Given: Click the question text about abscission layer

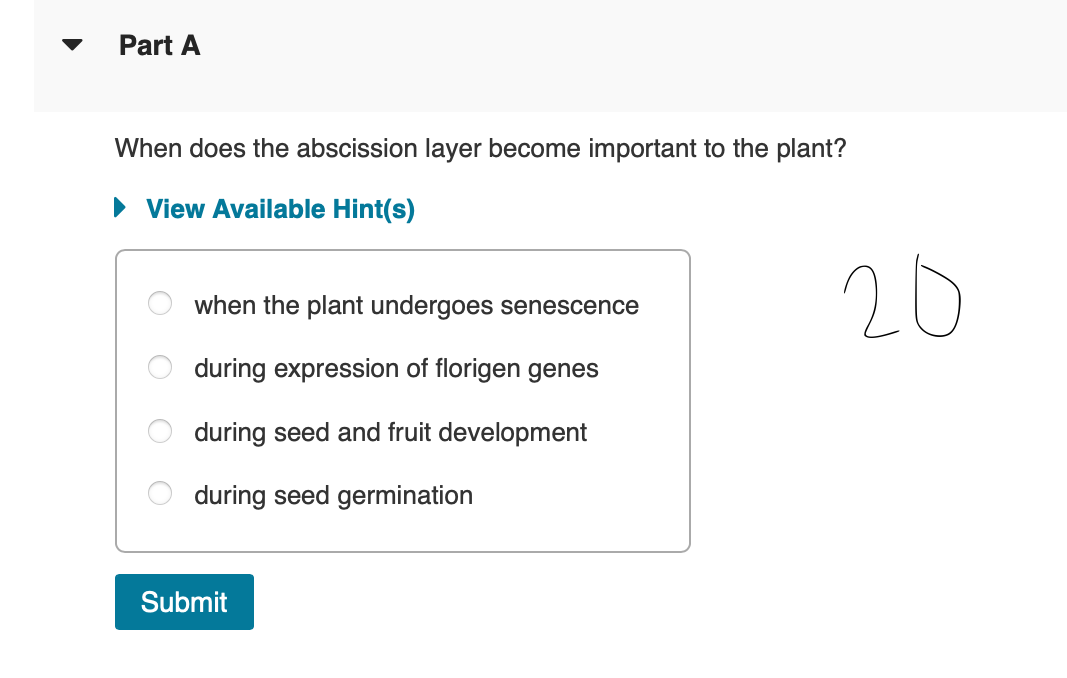Looking at the screenshot, I should coord(480,148).
